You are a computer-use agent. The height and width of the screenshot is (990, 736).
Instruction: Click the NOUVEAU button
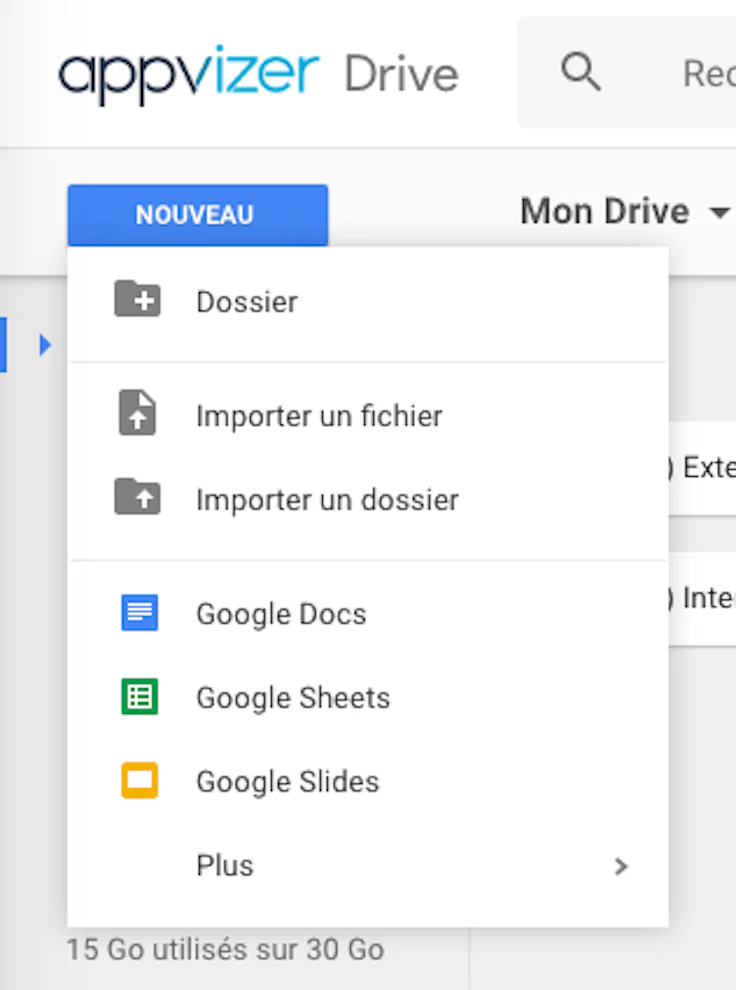point(198,215)
